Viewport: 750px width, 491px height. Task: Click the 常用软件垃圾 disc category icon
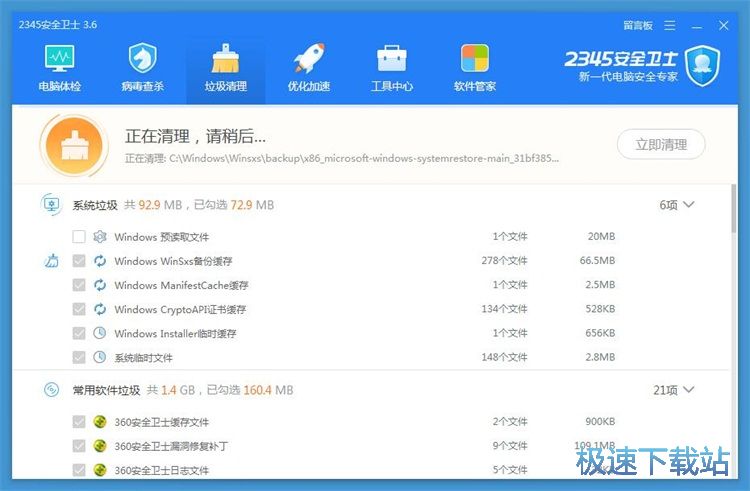51,390
